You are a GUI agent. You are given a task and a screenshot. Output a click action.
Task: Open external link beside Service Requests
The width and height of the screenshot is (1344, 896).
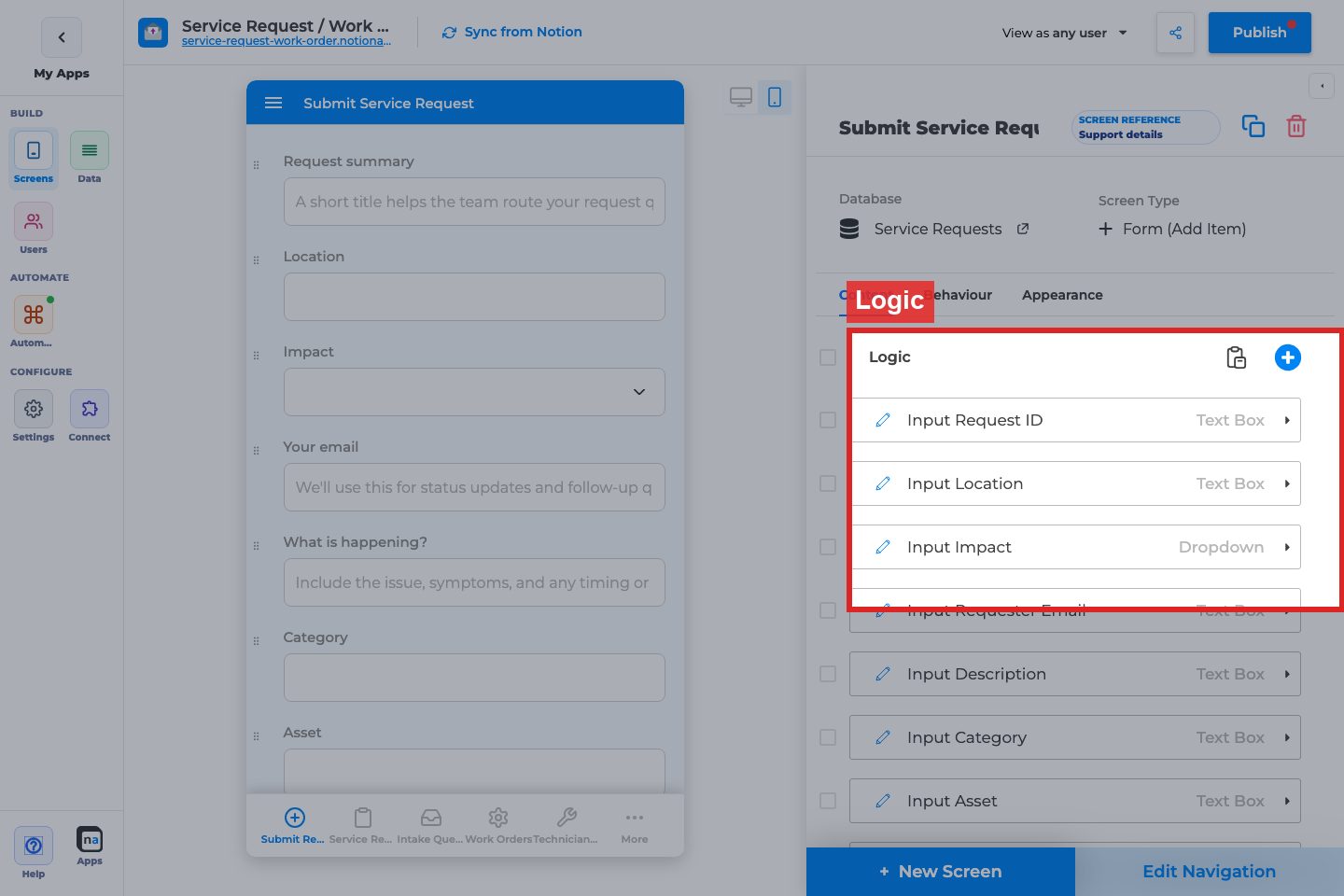pyautogui.click(x=1023, y=229)
